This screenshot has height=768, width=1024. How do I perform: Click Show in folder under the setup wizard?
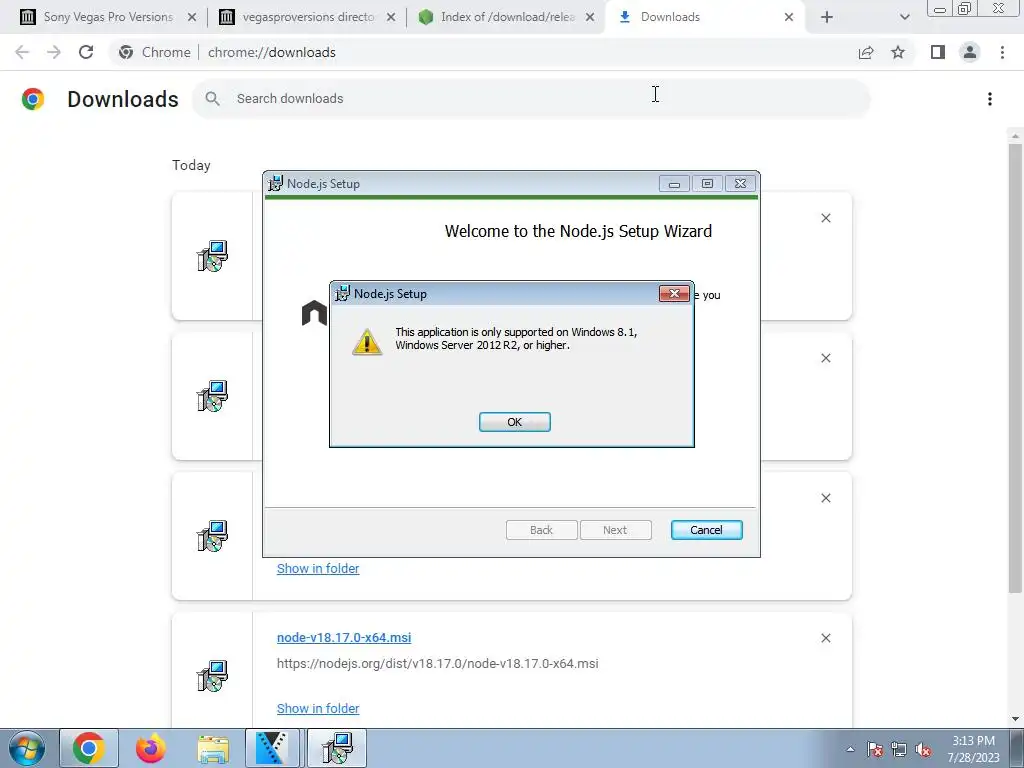tap(318, 568)
